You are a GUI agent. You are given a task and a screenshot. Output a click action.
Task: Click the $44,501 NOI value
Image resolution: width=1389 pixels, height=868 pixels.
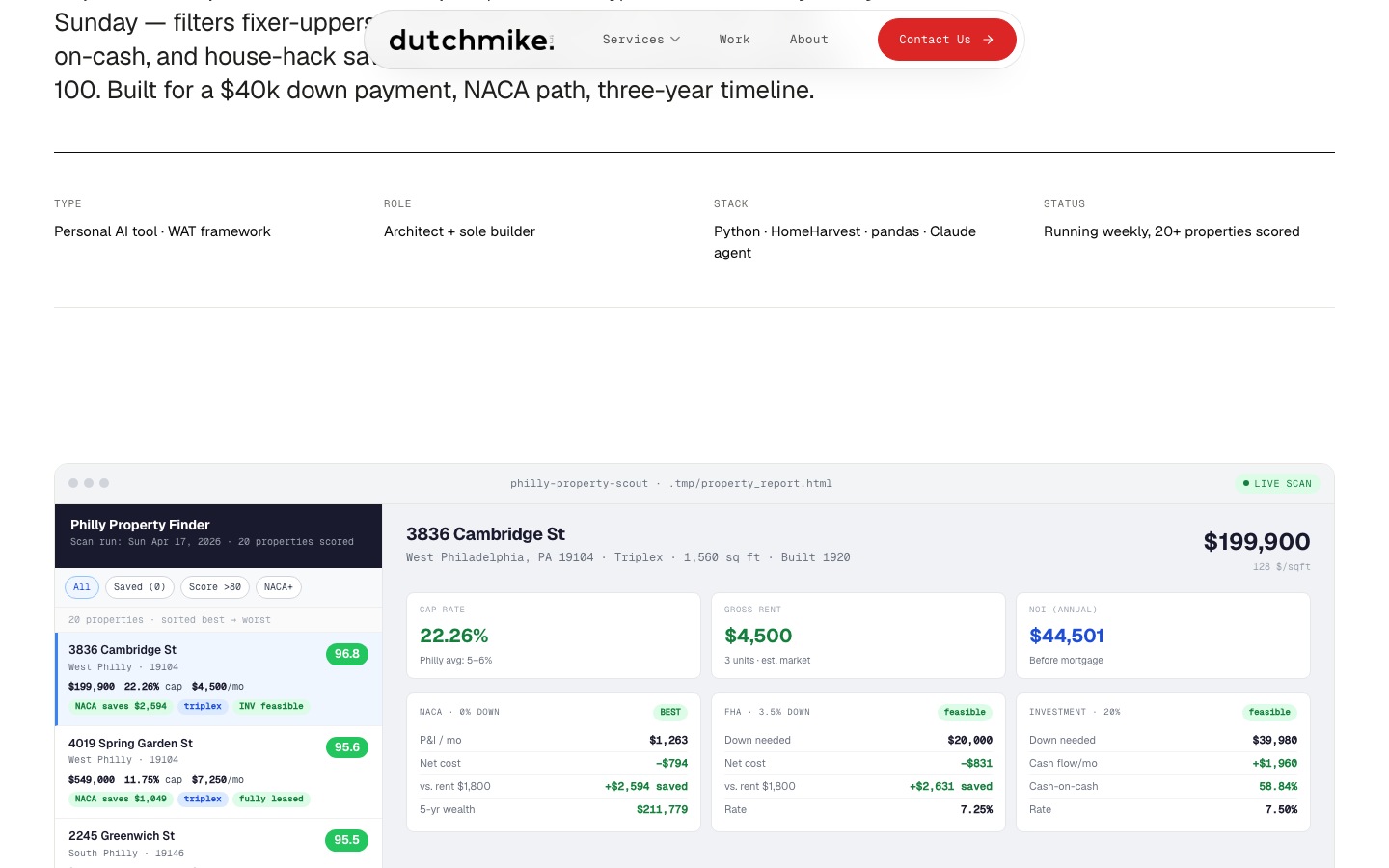pos(1067,636)
